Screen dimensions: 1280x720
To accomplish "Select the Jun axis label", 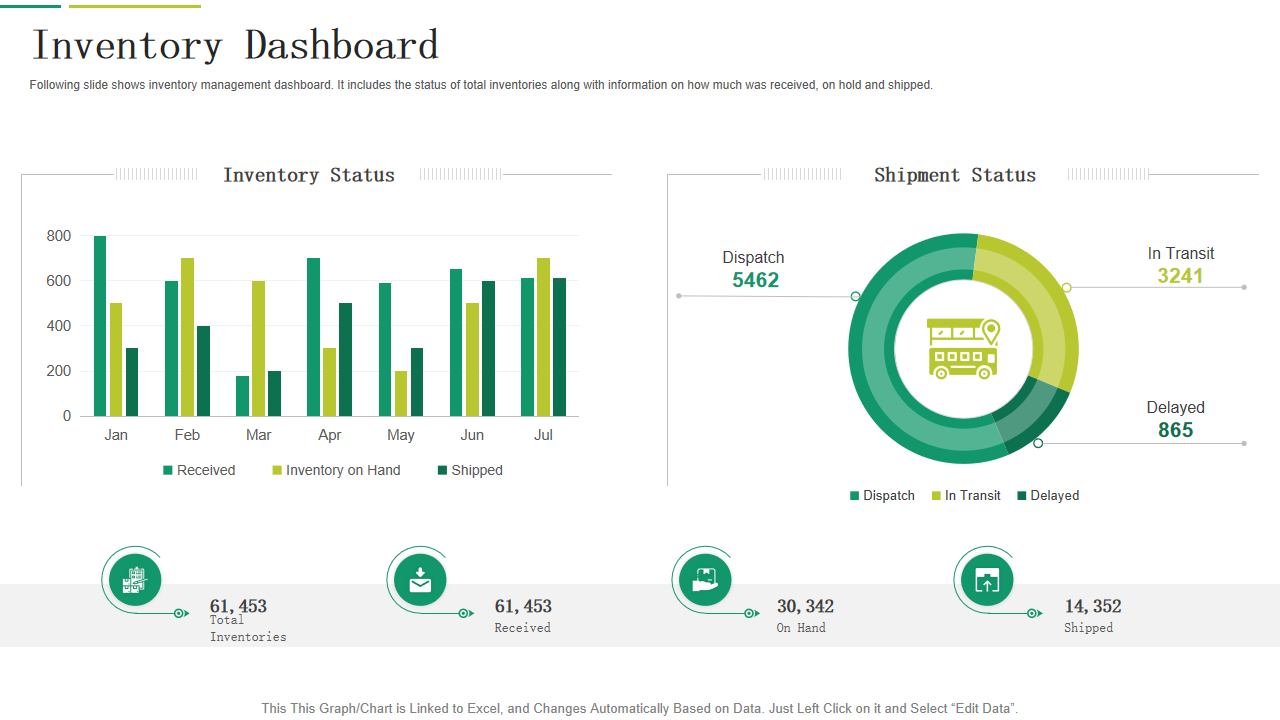I will [x=472, y=435].
